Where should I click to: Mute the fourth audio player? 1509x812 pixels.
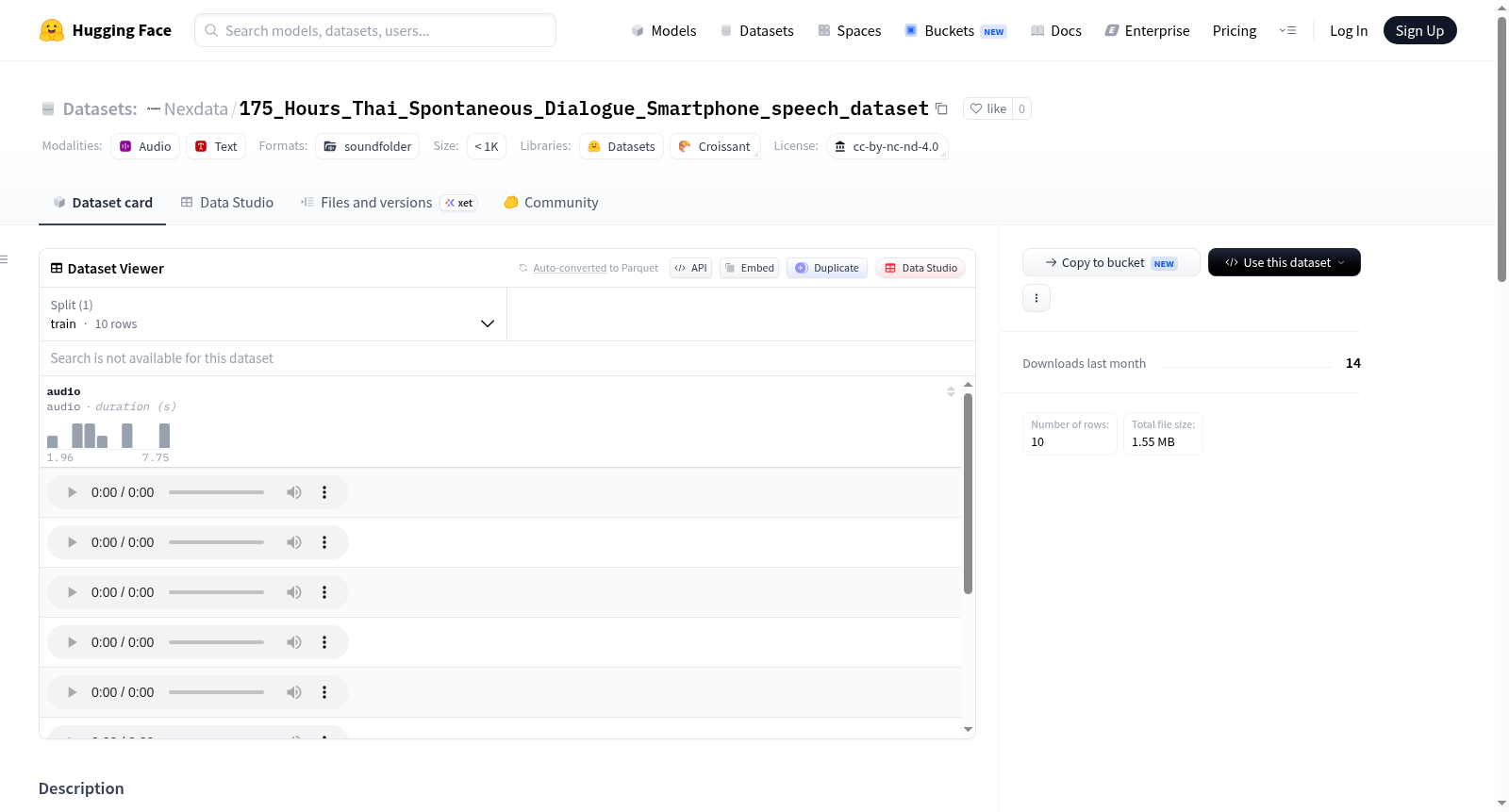294,642
